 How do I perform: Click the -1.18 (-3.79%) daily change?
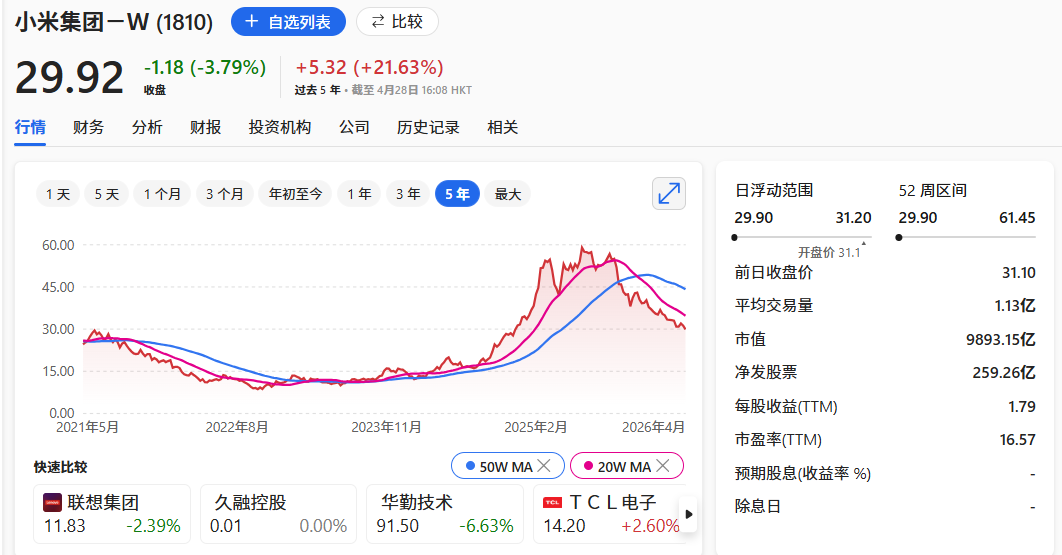point(205,67)
